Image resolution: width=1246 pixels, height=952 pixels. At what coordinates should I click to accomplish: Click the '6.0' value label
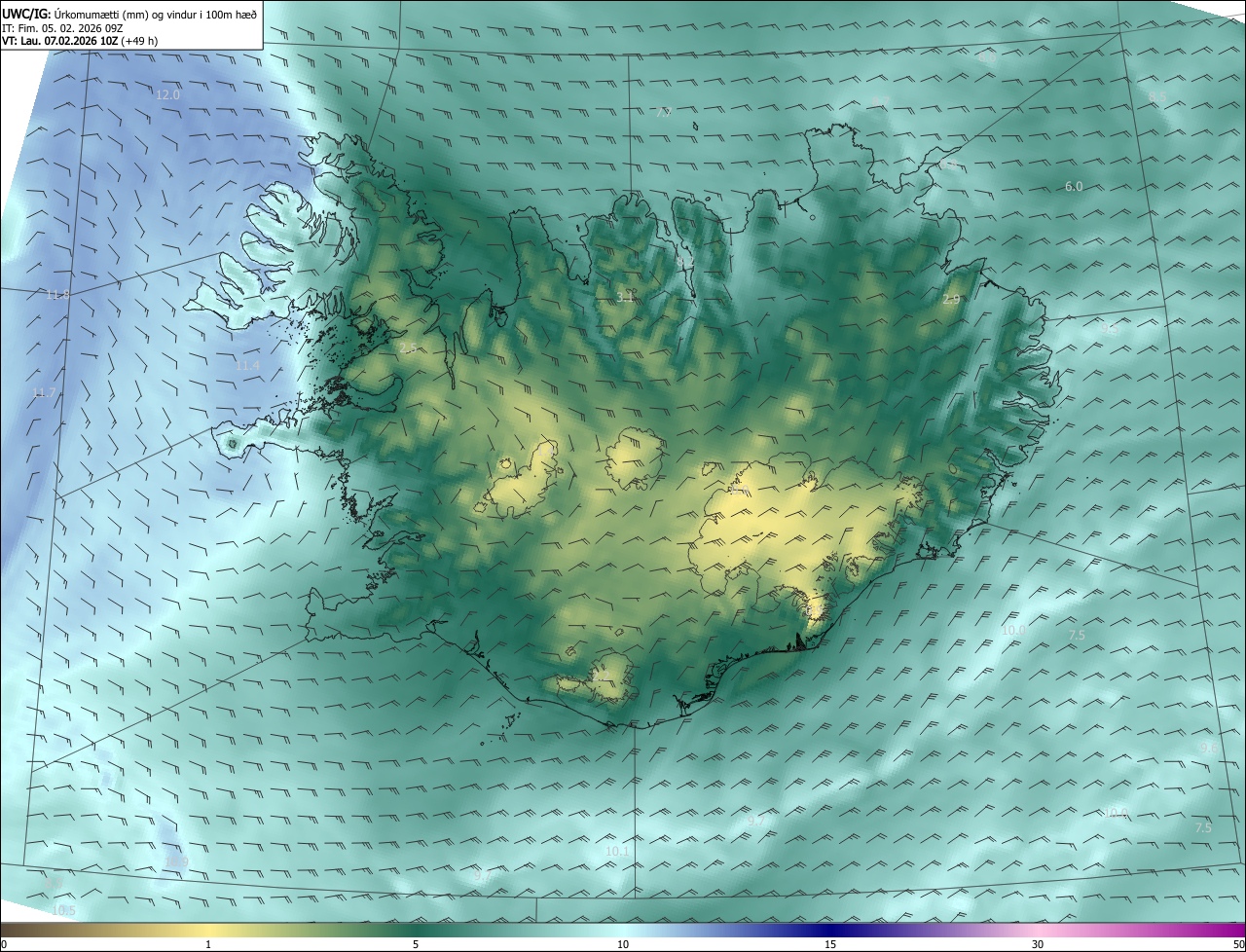[1074, 186]
